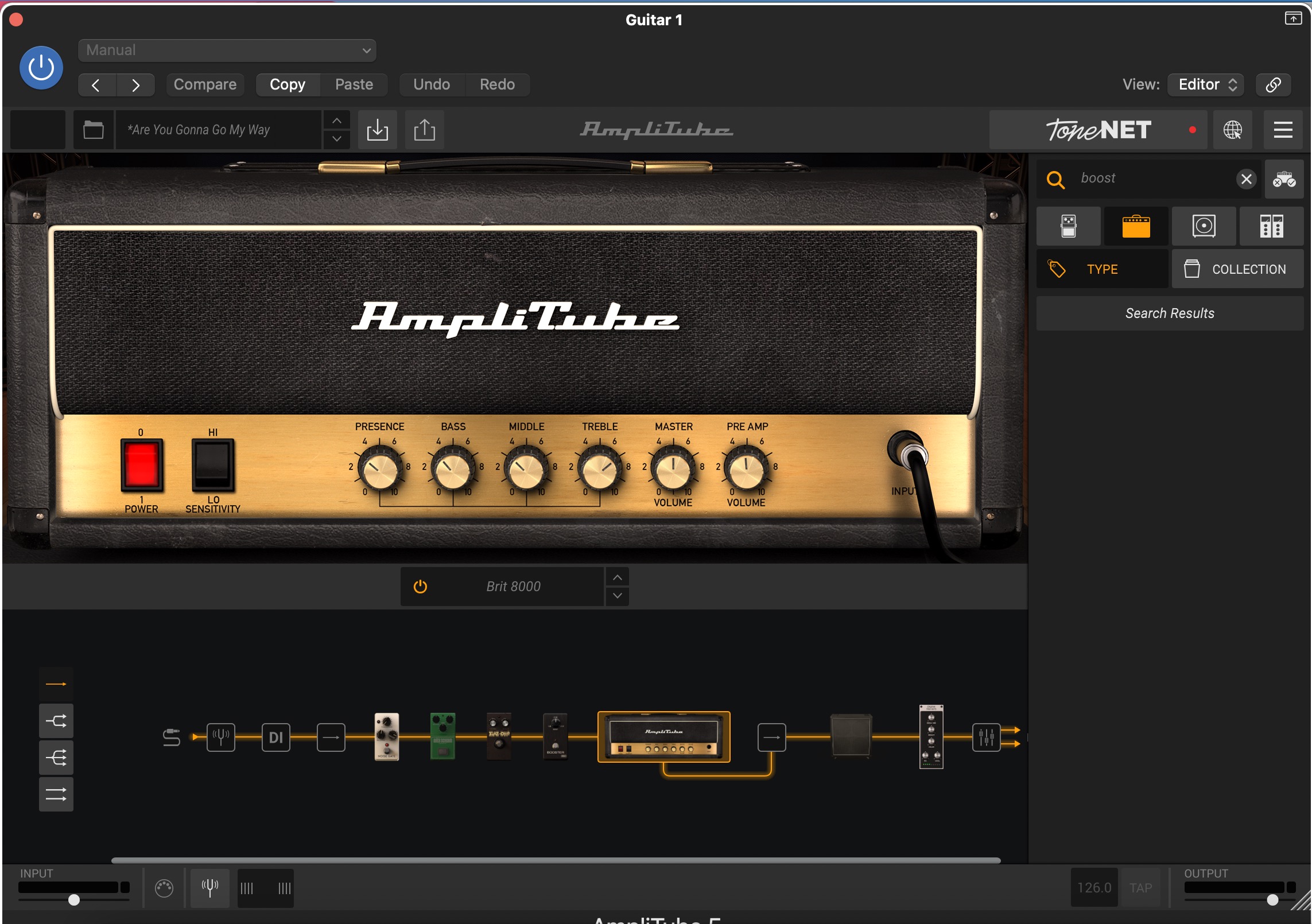Select next amp model down chevron
The width and height of the screenshot is (1312, 924).
[618, 596]
